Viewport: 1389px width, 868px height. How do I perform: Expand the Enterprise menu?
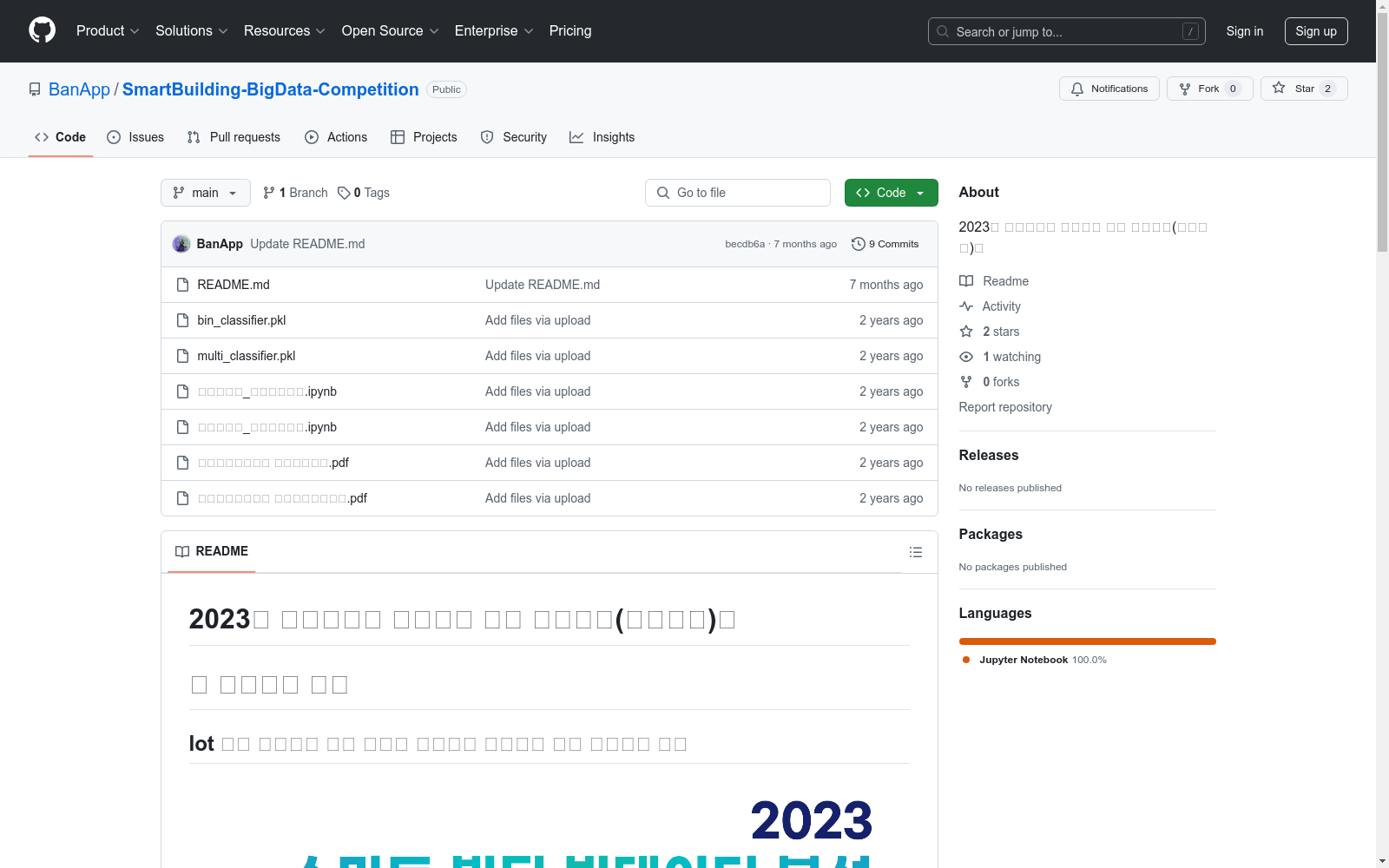point(494,31)
